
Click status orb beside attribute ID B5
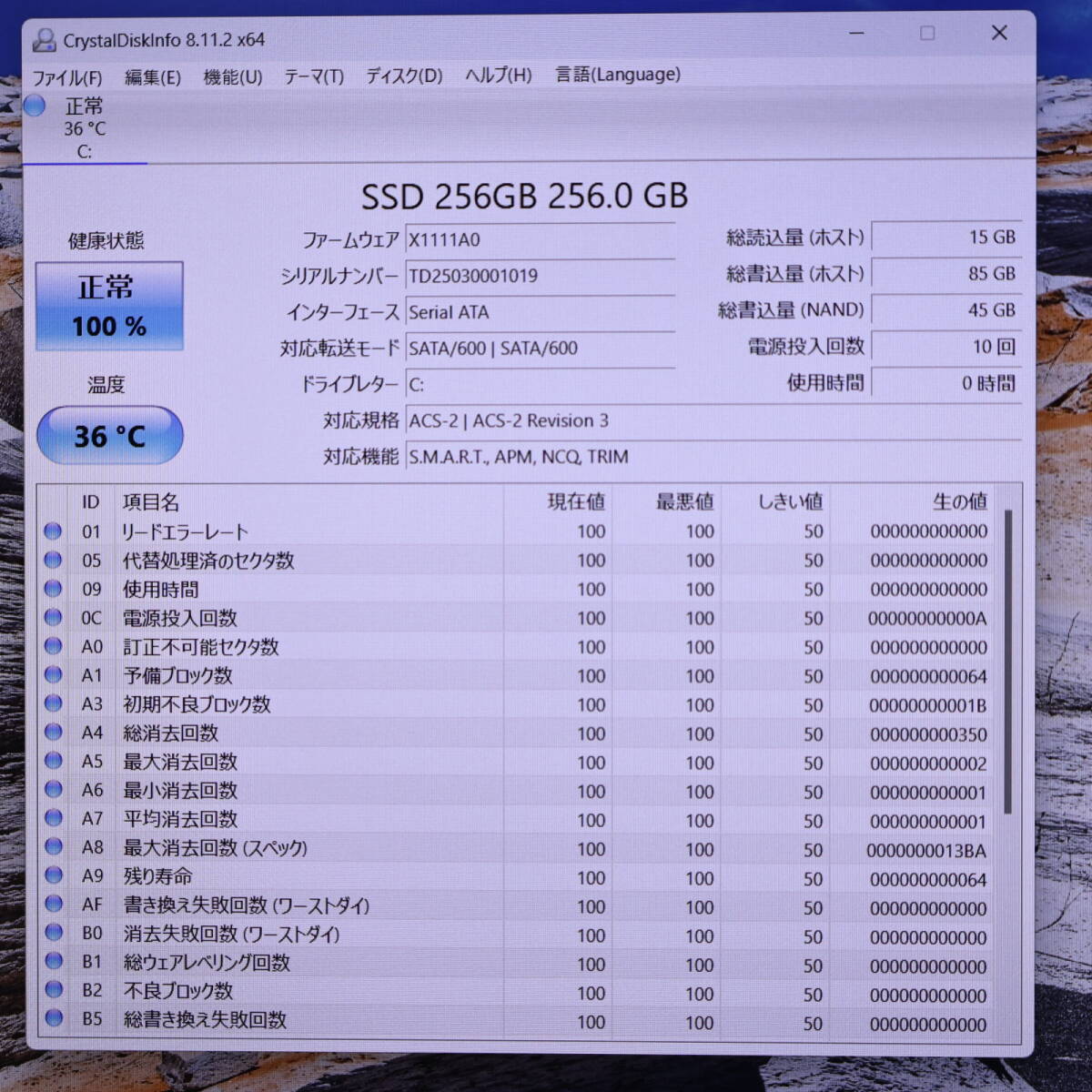coord(53,1018)
